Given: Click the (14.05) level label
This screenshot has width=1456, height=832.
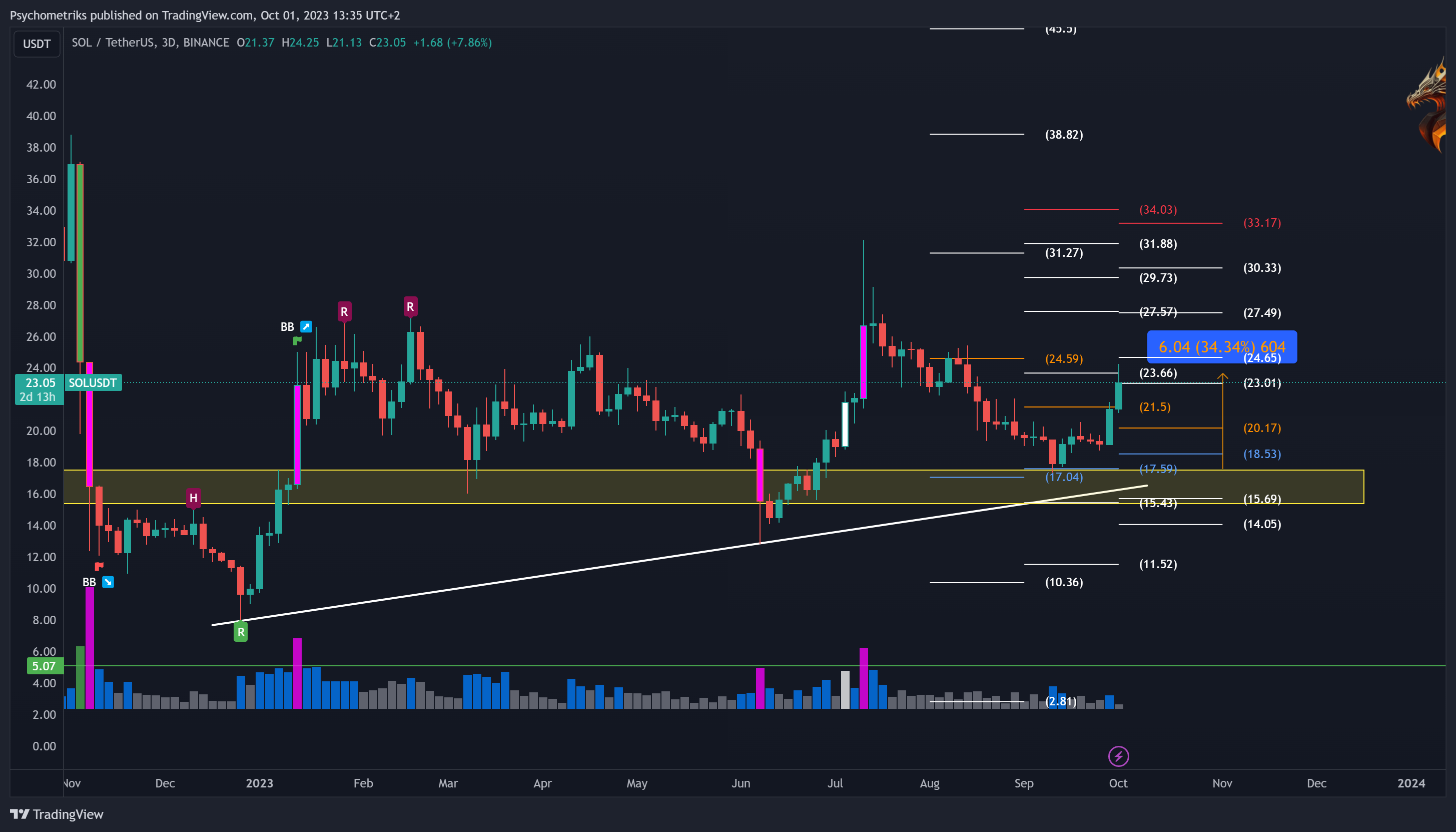Looking at the screenshot, I should [1262, 524].
